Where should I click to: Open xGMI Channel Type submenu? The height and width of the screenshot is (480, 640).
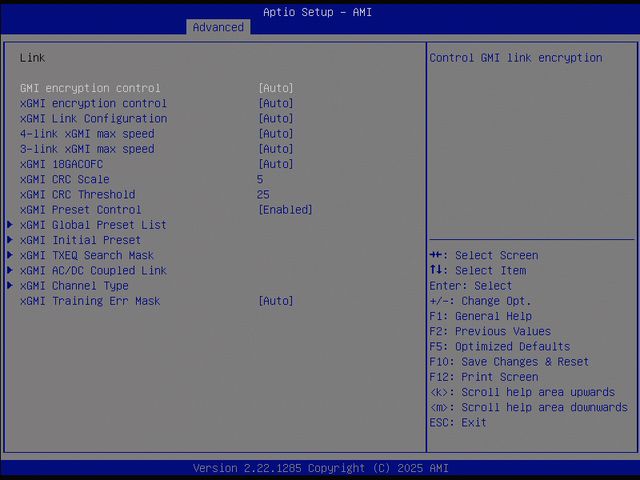[74, 286]
